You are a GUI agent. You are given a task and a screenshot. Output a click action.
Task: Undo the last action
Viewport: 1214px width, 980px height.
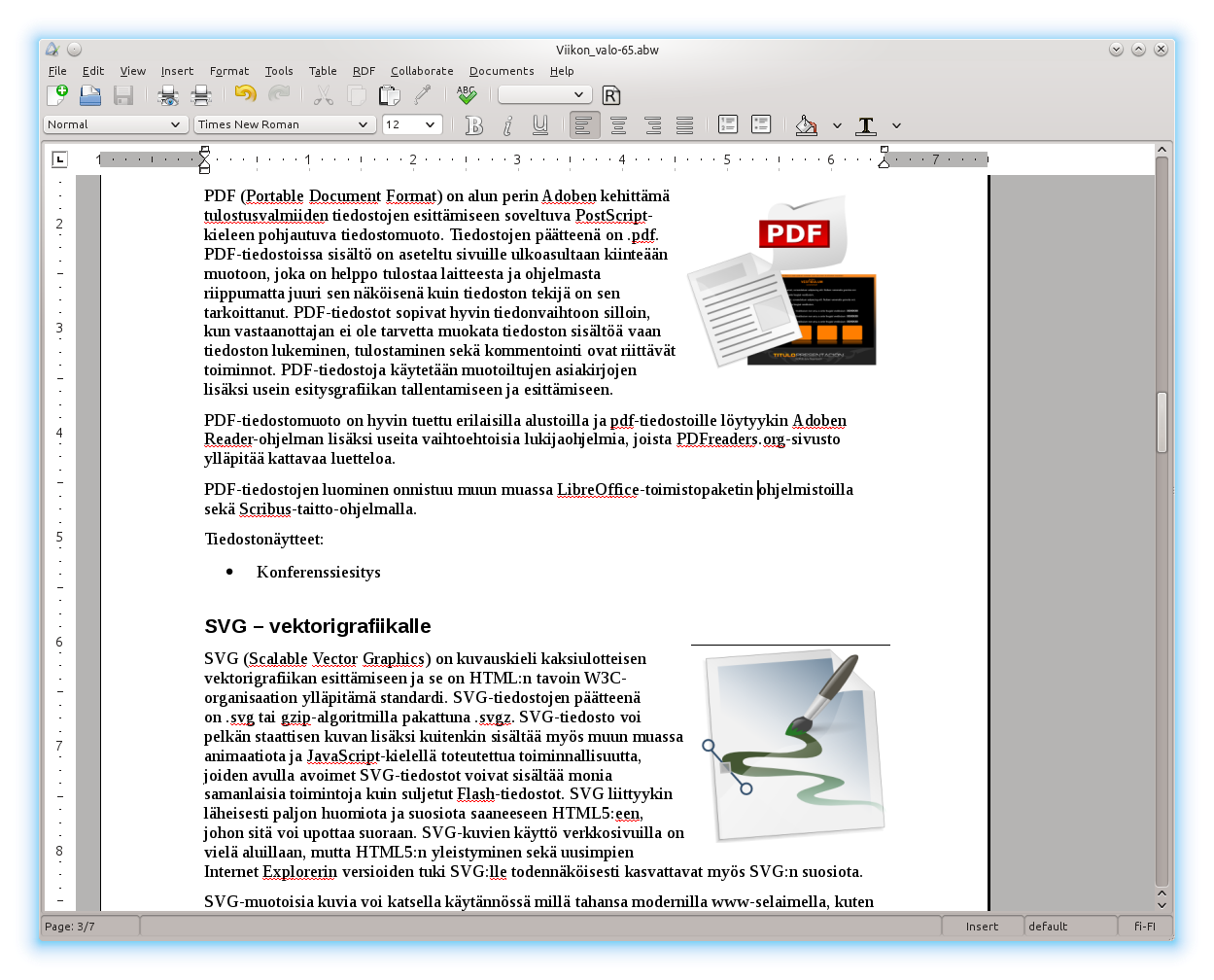[x=246, y=94]
